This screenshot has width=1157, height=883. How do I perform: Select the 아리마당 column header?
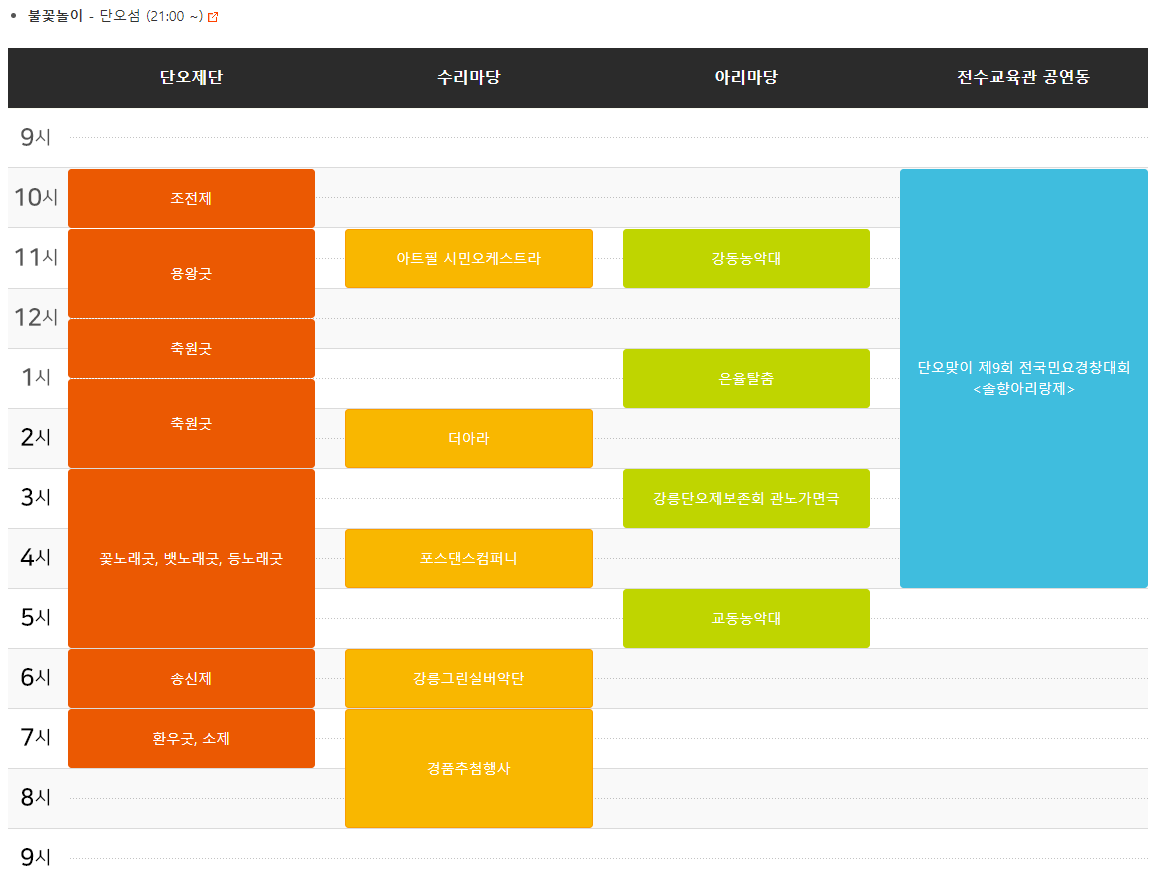pos(746,77)
